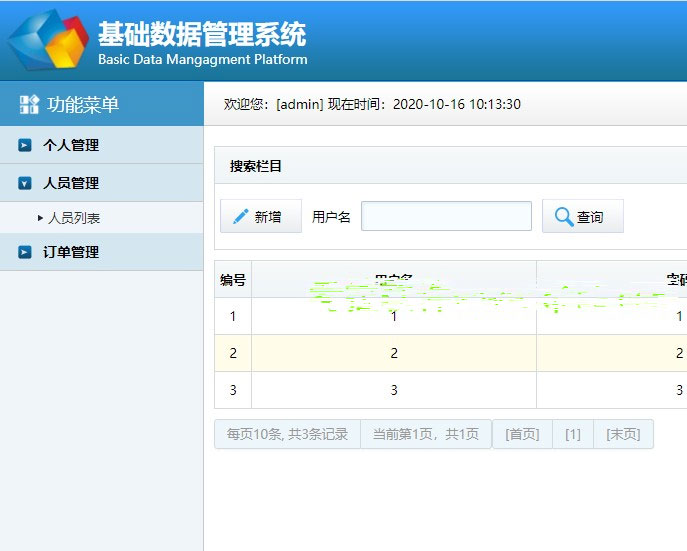Click the pencil icon for 新增
687x551 pixels.
tap(240, 217)
